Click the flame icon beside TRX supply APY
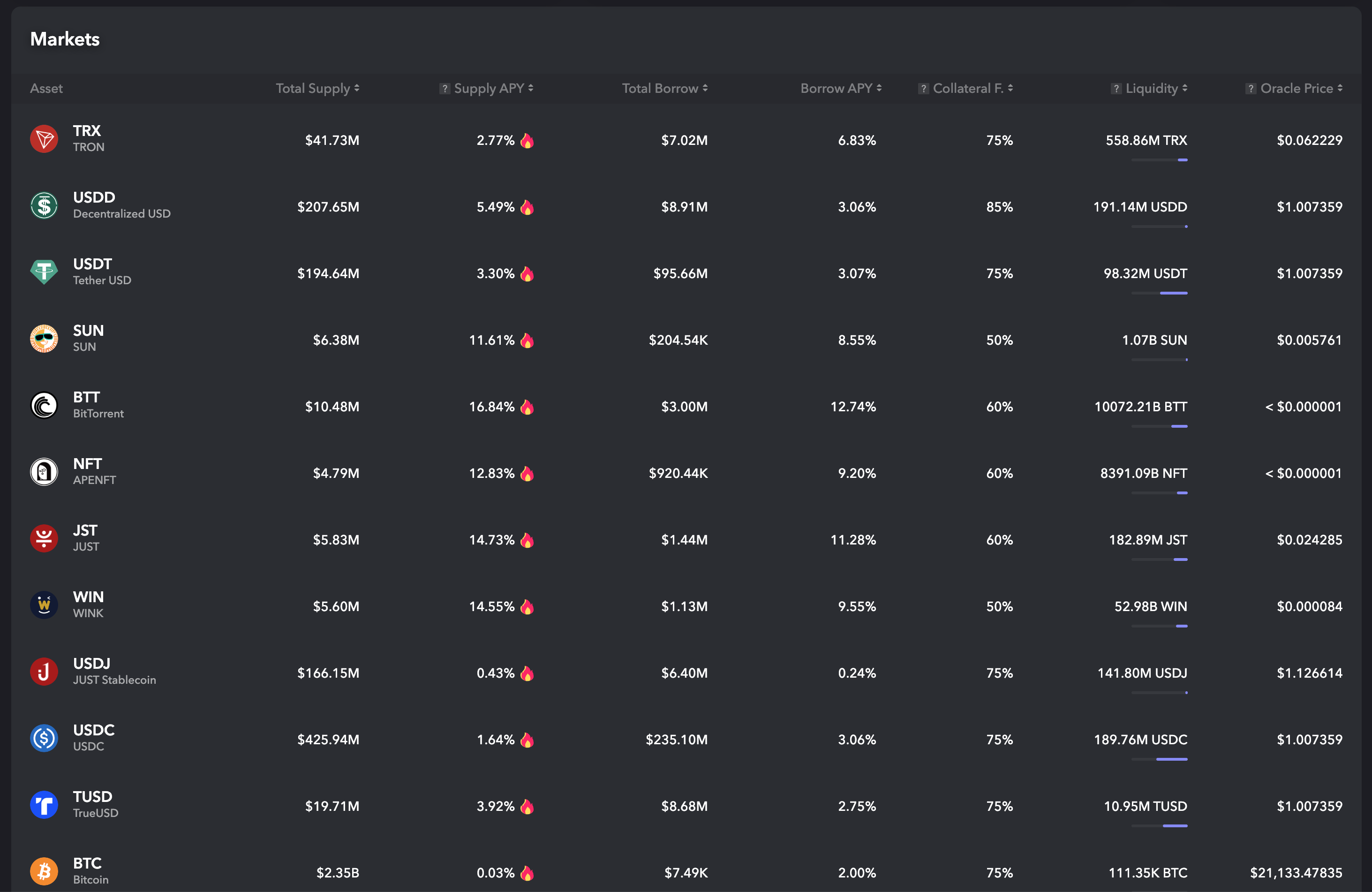1372x892 pixels. (x=527, y=141)
